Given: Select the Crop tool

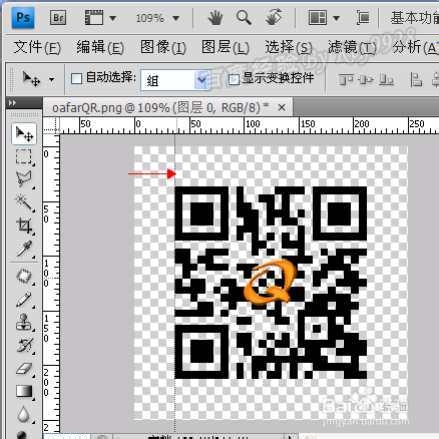Looking at the screenshot, I should click(24, 225).
